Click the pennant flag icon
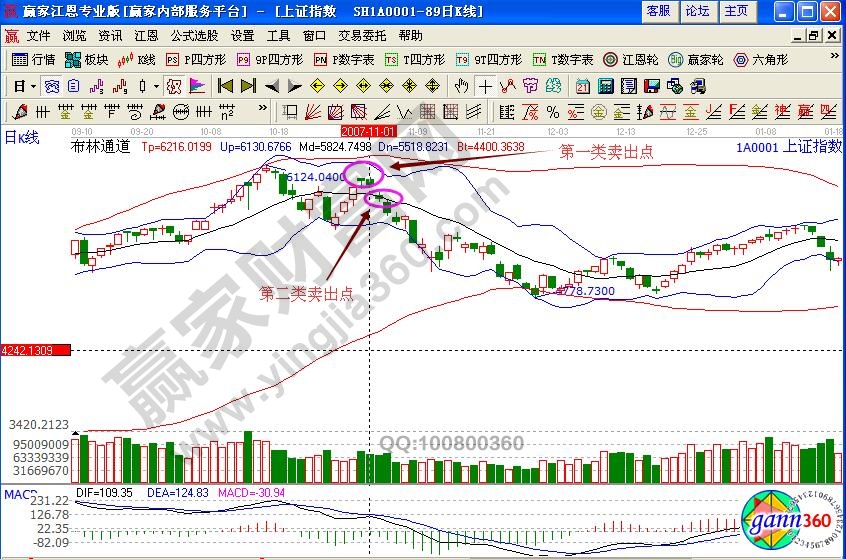 pyautogui.click(x=197, y=85)
